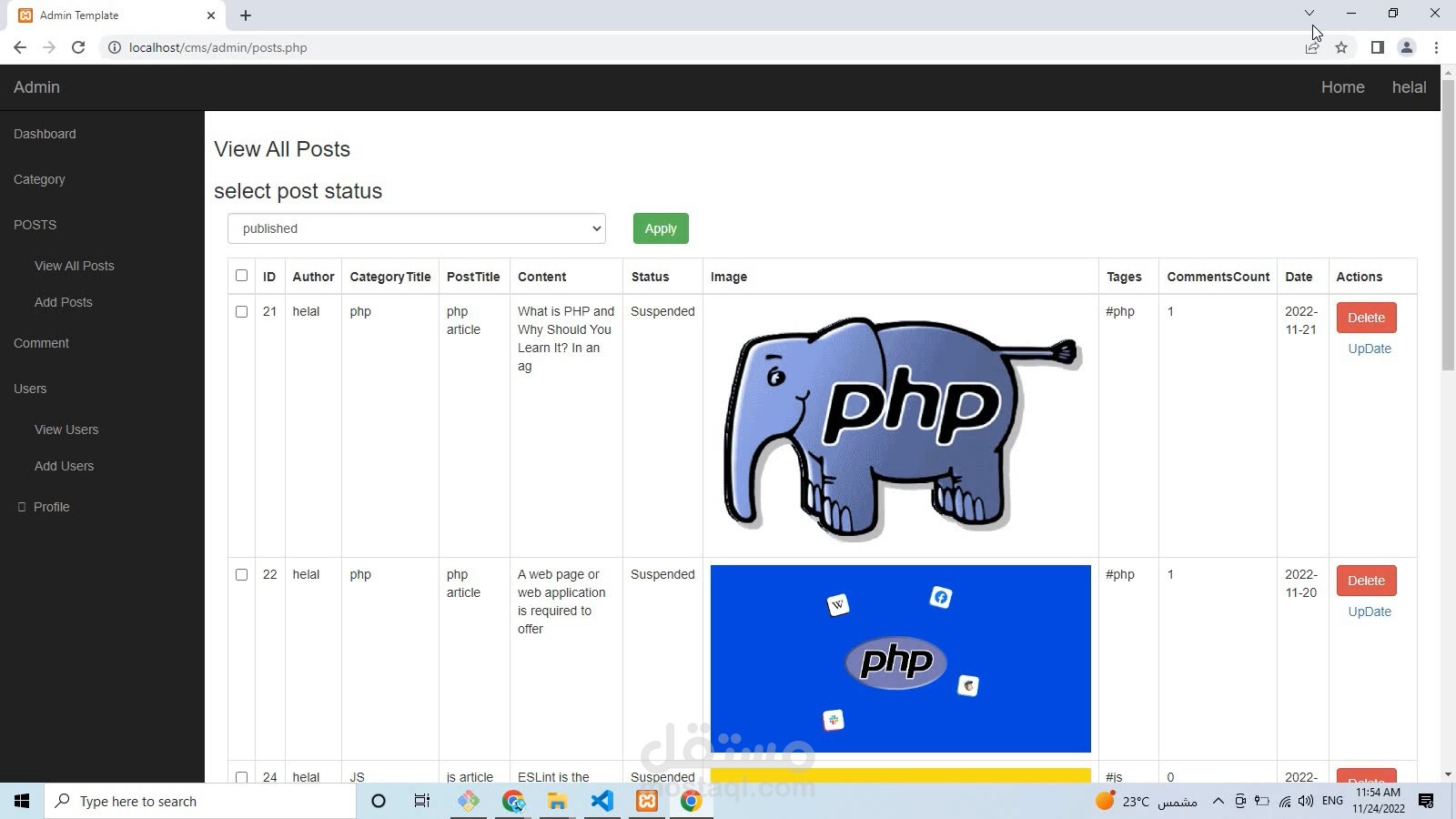The image size is (1456, 819).
Task: Click the Admin brand link
Action: (36, 87)
